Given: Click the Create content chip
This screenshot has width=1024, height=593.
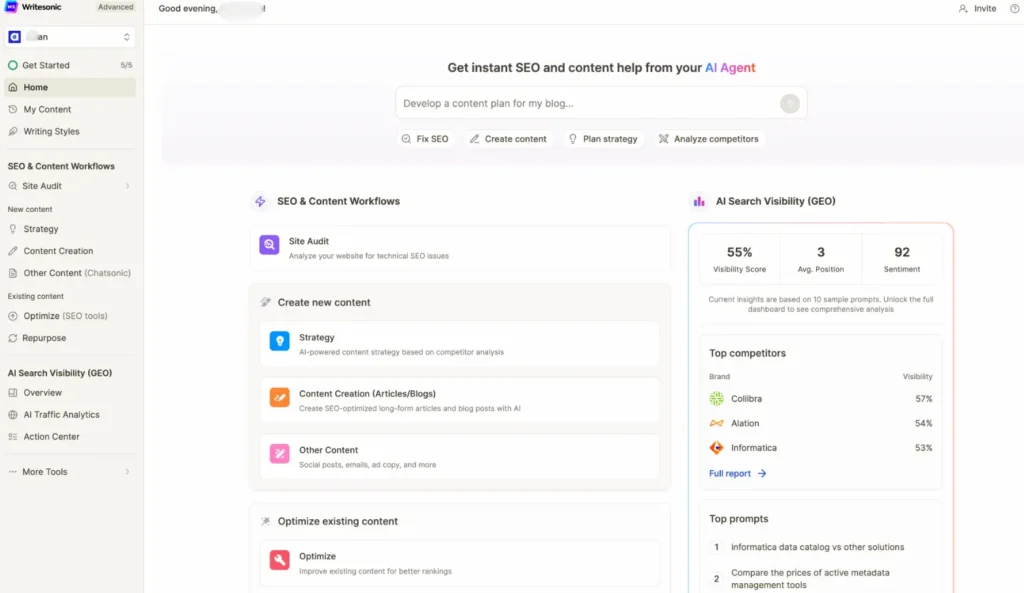Looking at the screenshot, I should point(508,139).
